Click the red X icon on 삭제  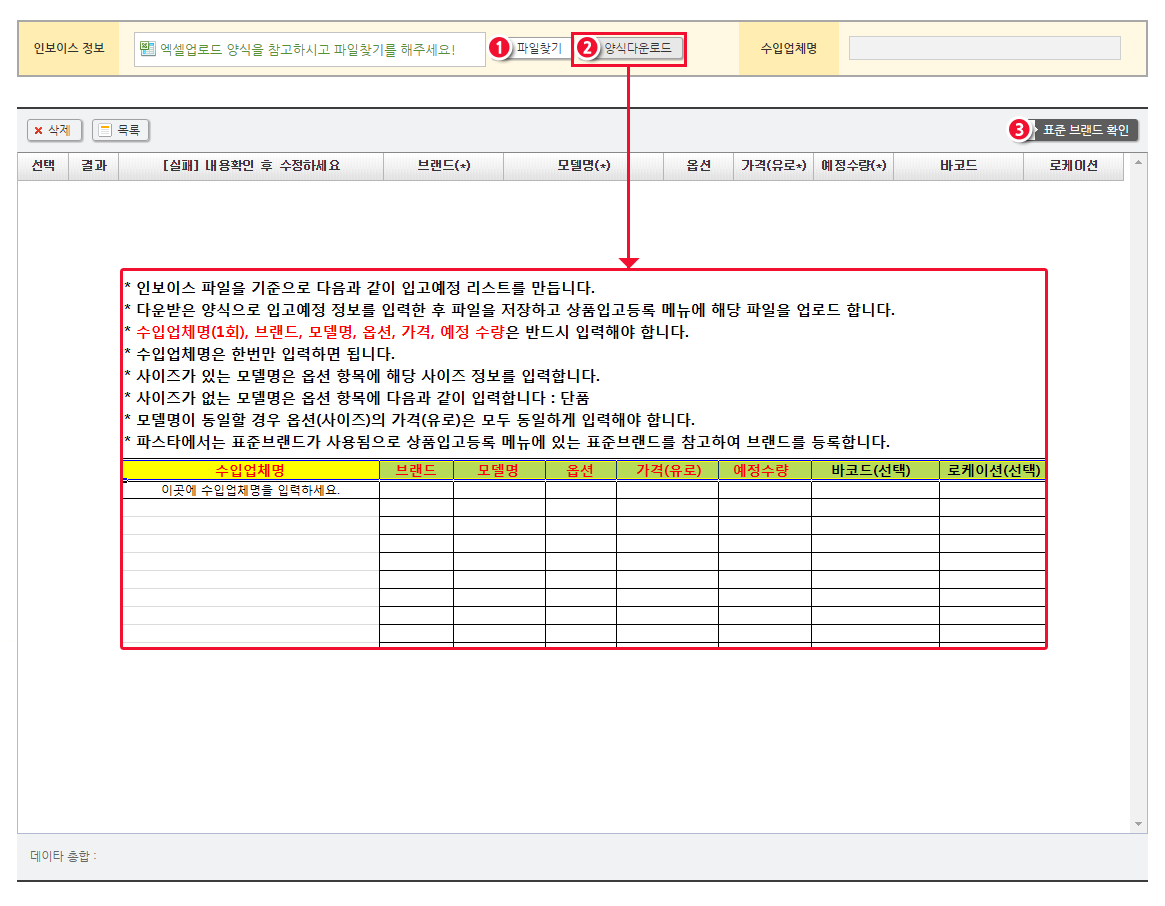click(x=39, y=131)
